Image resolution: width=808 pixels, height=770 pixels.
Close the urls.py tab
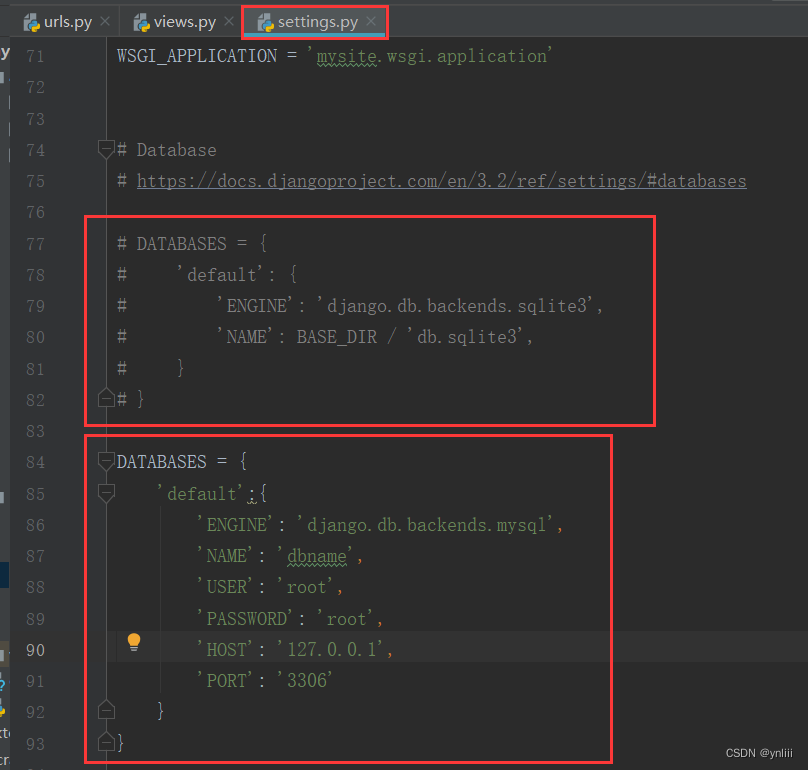click(x=105, y=21)
